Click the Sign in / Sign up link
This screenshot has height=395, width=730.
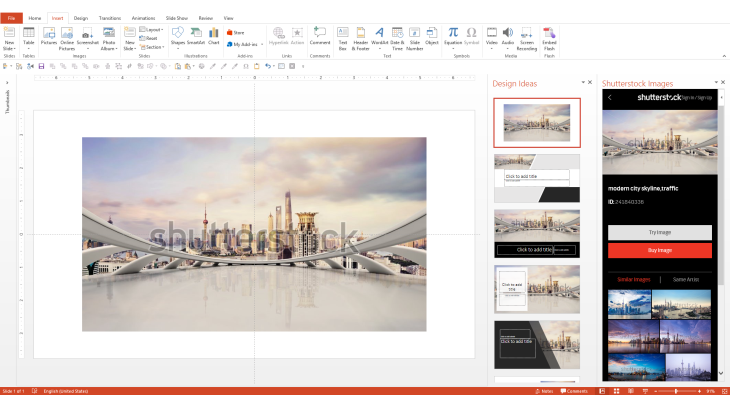point(696,98)
